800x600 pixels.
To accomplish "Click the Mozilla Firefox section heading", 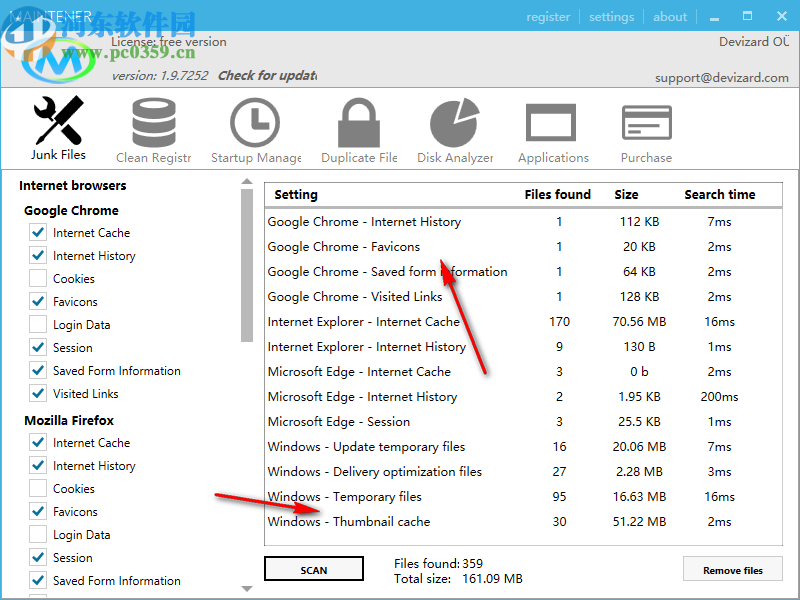I will pos(69,420).
